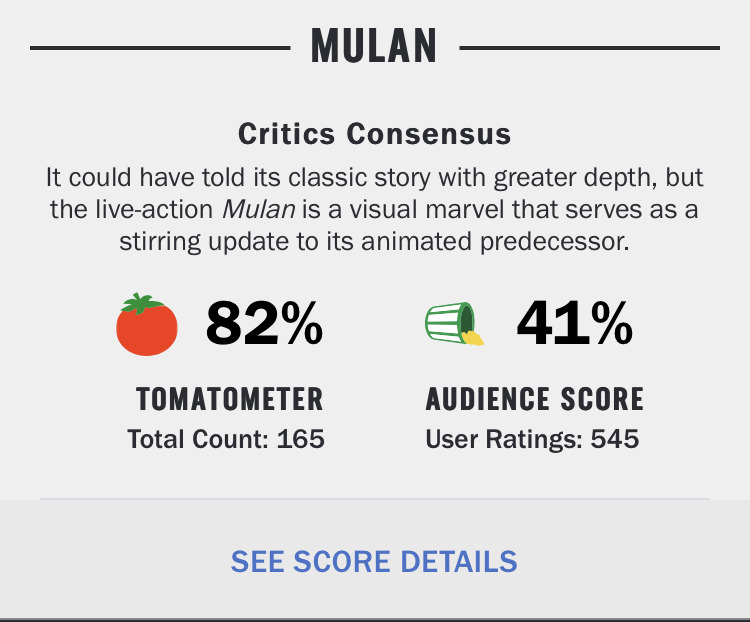Select the AUDIENCE SCORE label
Image resolution: width=750 pixels, height=622 pixels.
[x=535, y=399]
